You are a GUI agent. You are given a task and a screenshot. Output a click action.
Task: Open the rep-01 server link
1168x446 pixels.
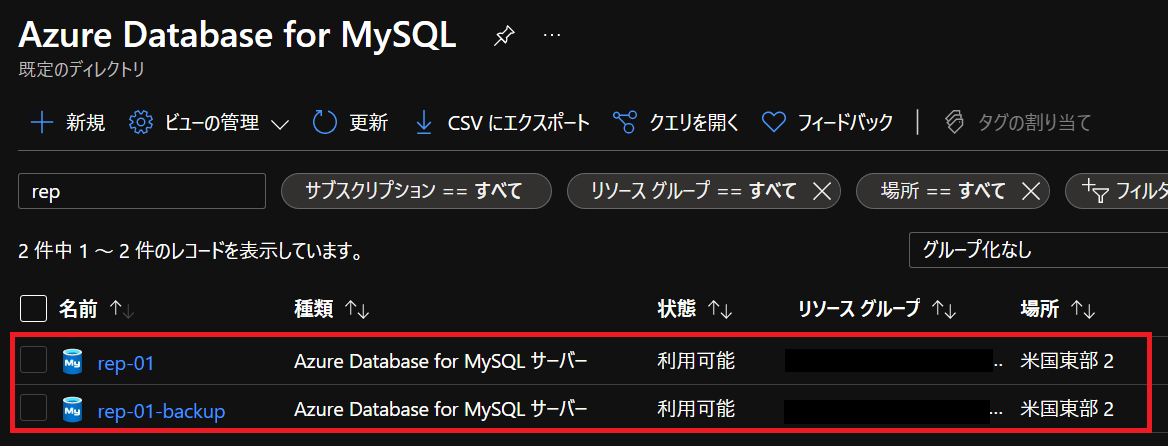click(x=126, y=363)
